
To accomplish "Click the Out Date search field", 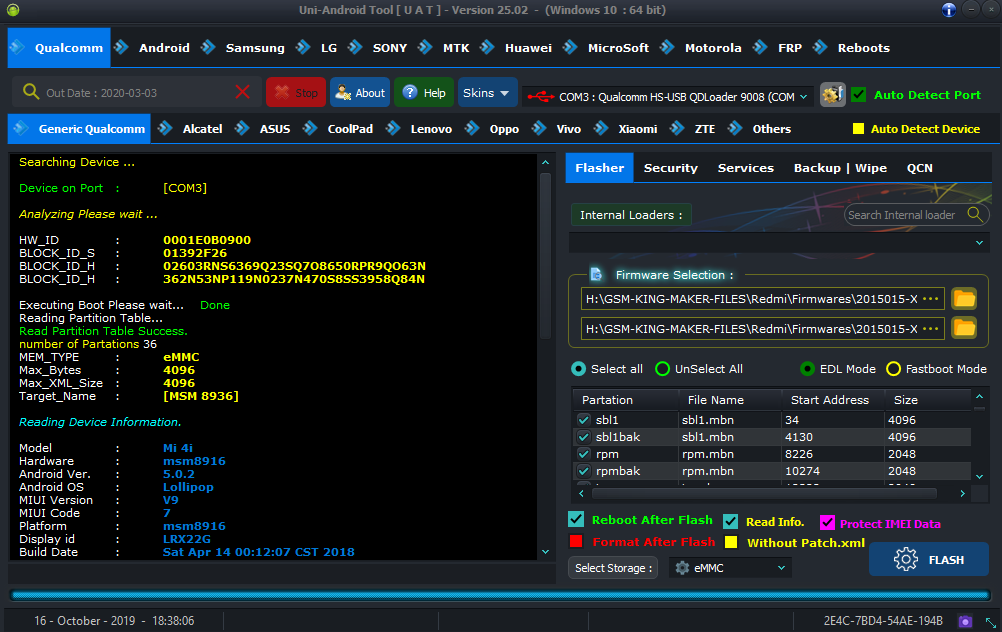I will [136, 93].
